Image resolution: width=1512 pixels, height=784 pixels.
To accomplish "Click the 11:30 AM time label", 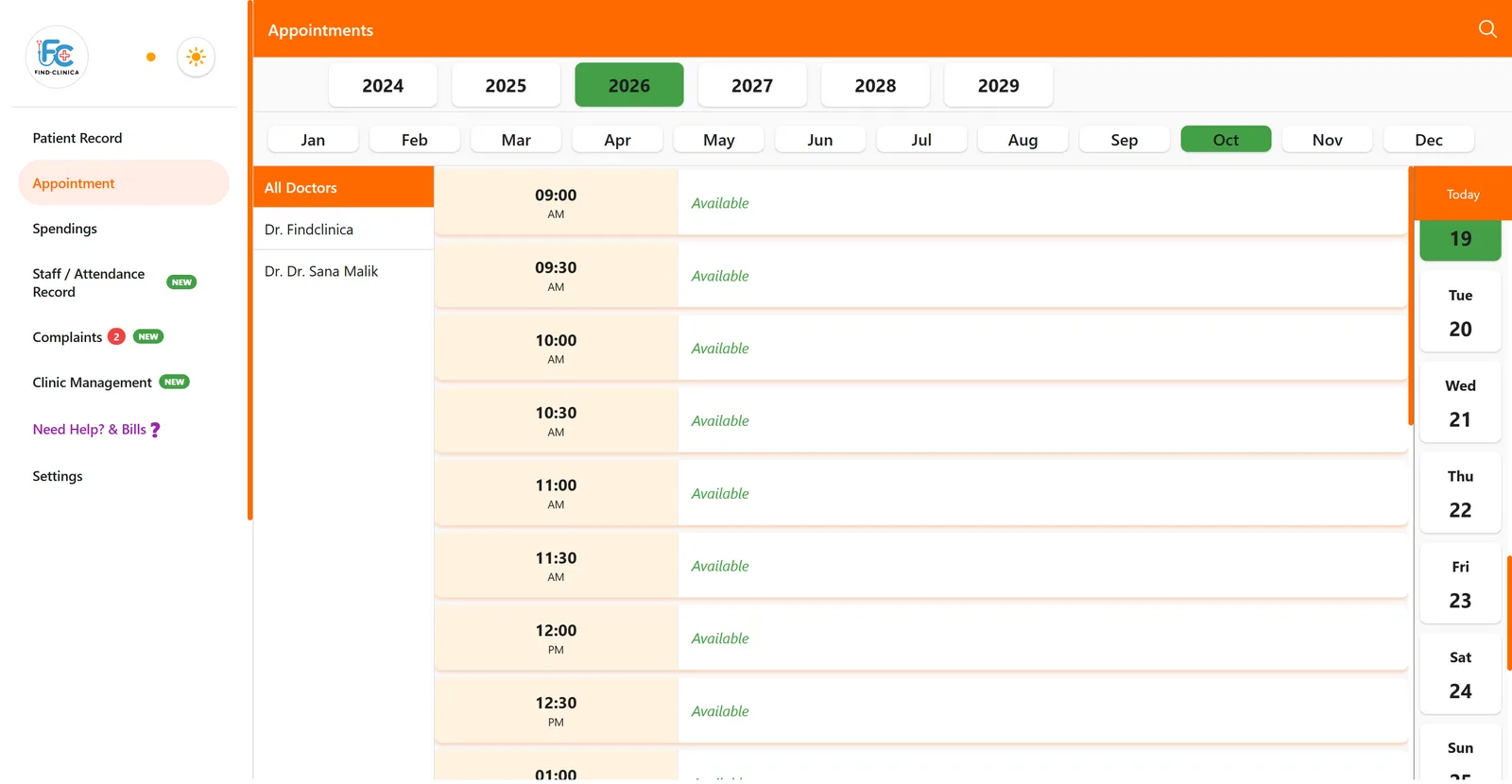I will pyautogui.click(x=556, y=566).
